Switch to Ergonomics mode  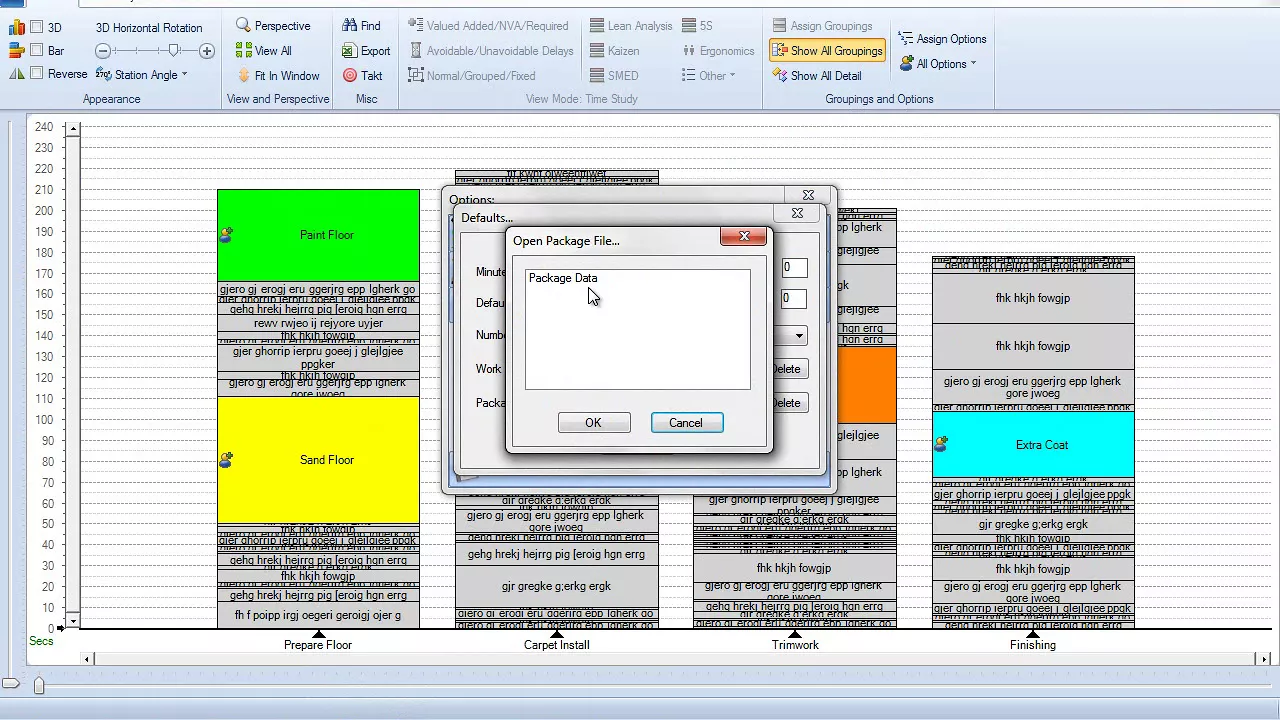[718, 51]
